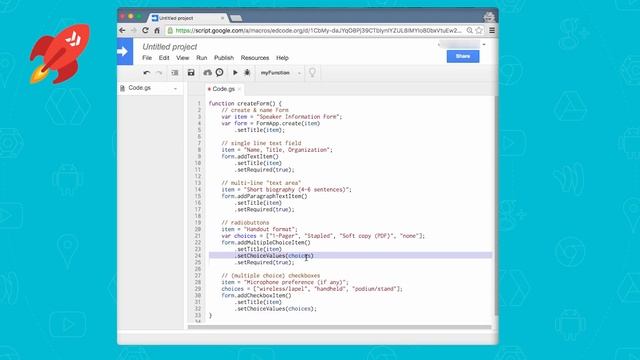Click the line "form.addMultipleChoiceItem()"
640x360 pixels.
pyautogui.click(x=266, y=242)
